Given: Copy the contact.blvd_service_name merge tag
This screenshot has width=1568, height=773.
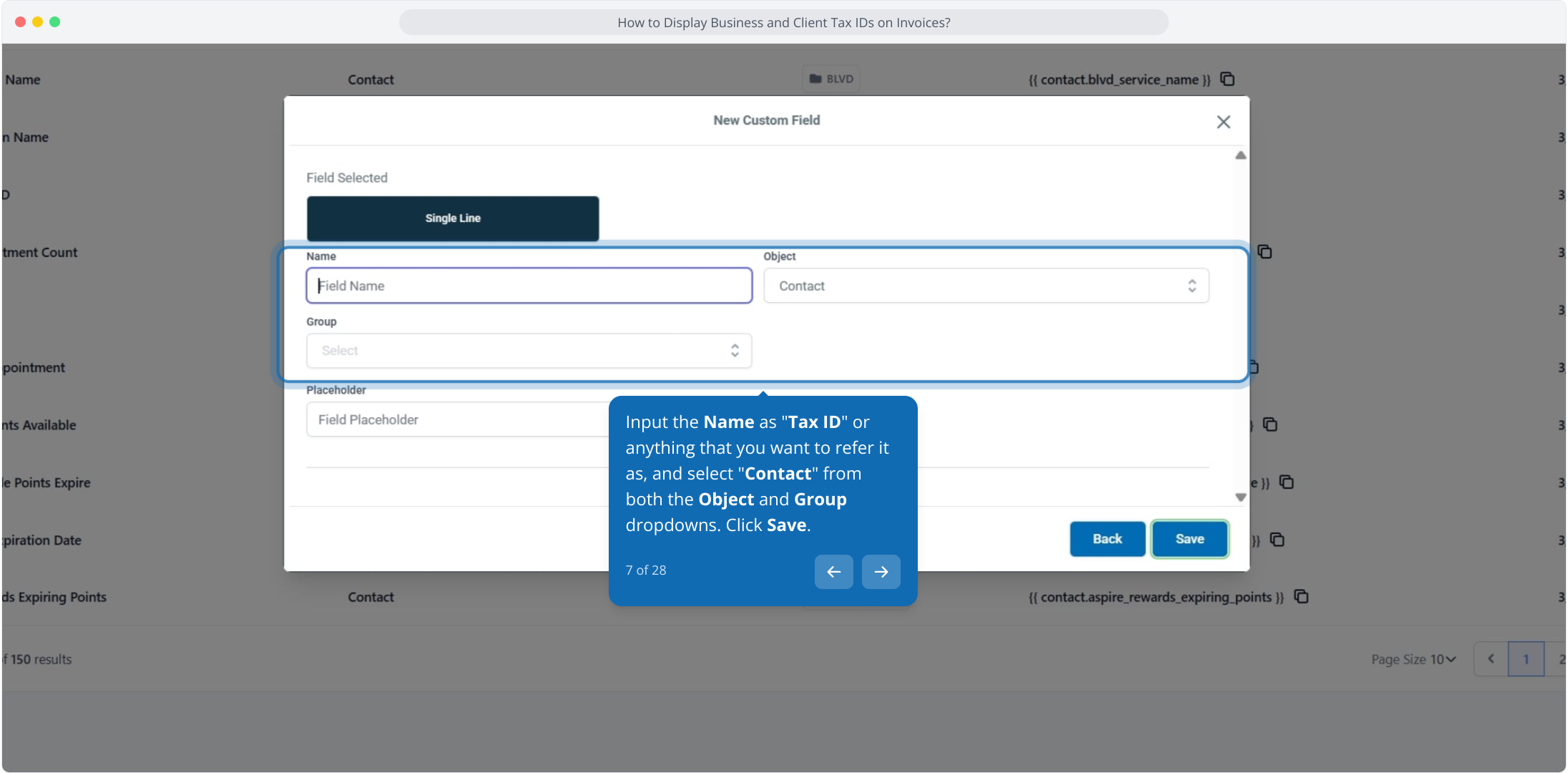Looking at the screenshot, I should 1228,79.
